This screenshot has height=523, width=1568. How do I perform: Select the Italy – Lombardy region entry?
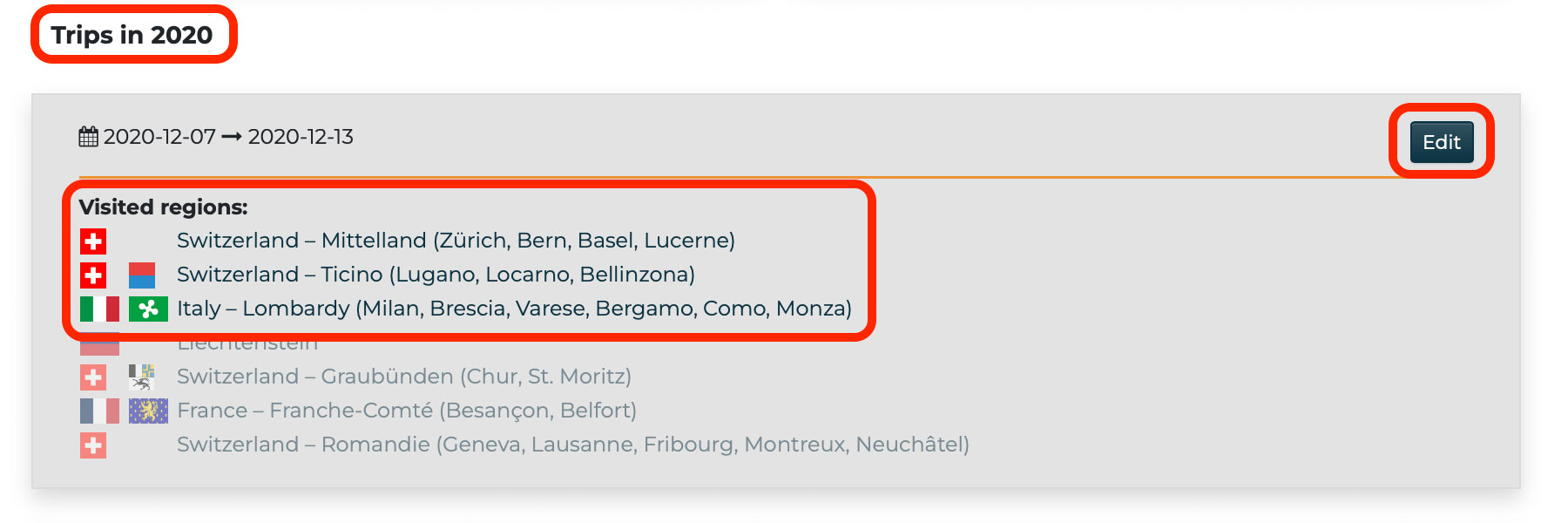click(514, 309)
